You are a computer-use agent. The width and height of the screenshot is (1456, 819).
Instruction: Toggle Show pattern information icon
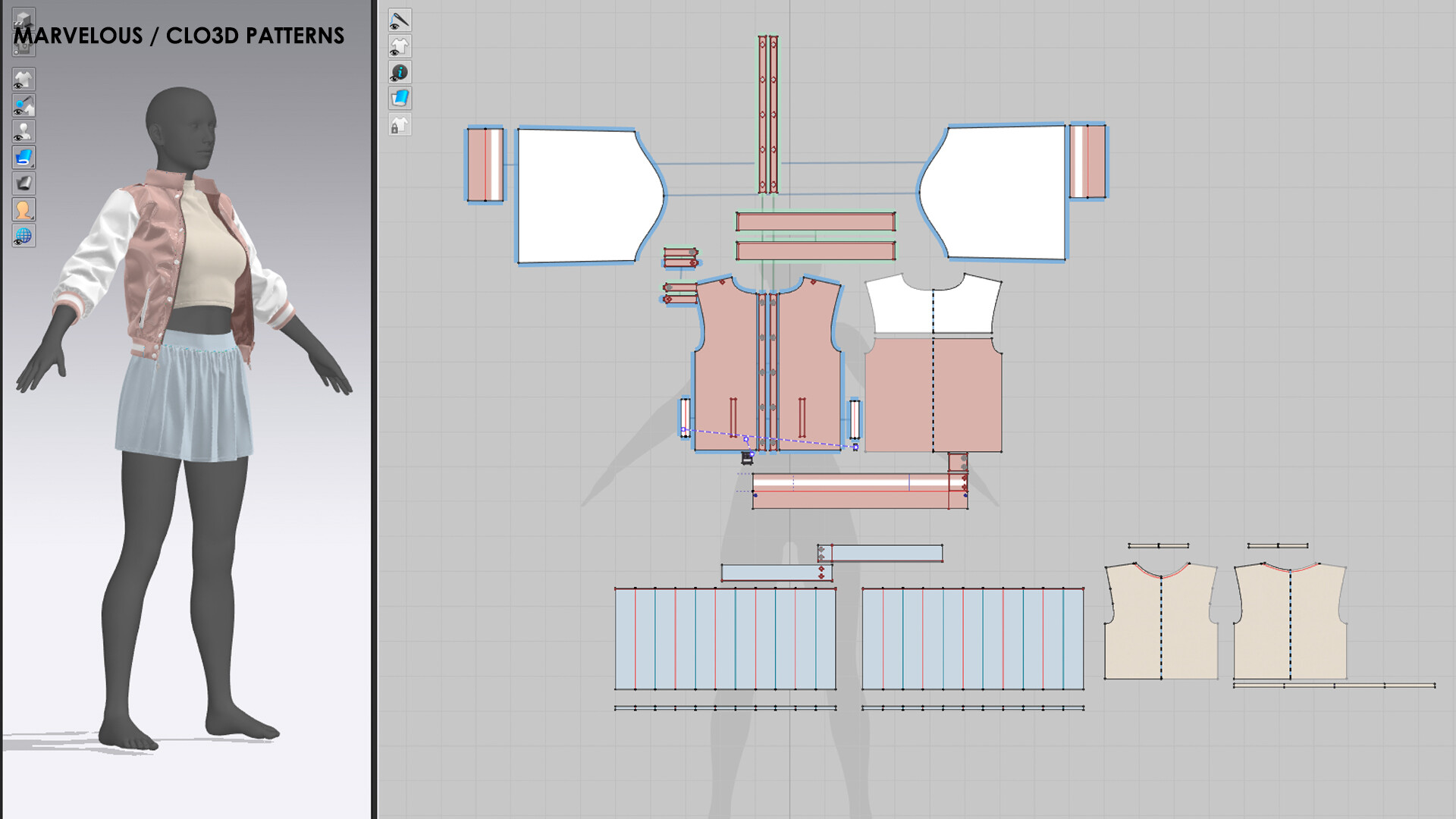[400, 72]
